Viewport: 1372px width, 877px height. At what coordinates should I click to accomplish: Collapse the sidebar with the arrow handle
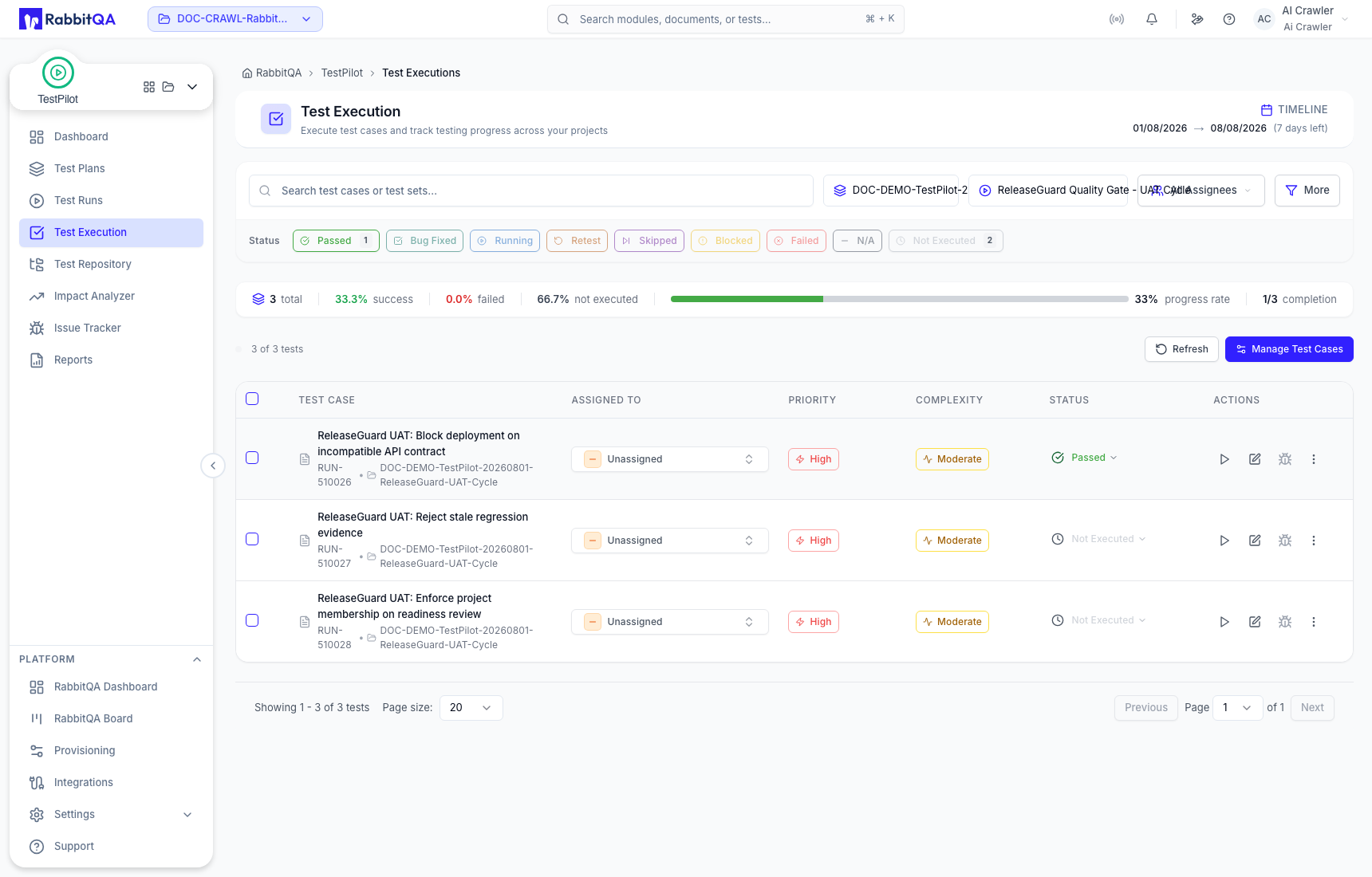click(x=213, y=466)
